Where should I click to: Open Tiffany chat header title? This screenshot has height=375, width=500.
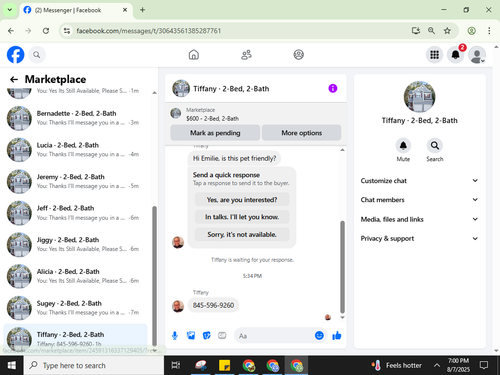[231, 89]
